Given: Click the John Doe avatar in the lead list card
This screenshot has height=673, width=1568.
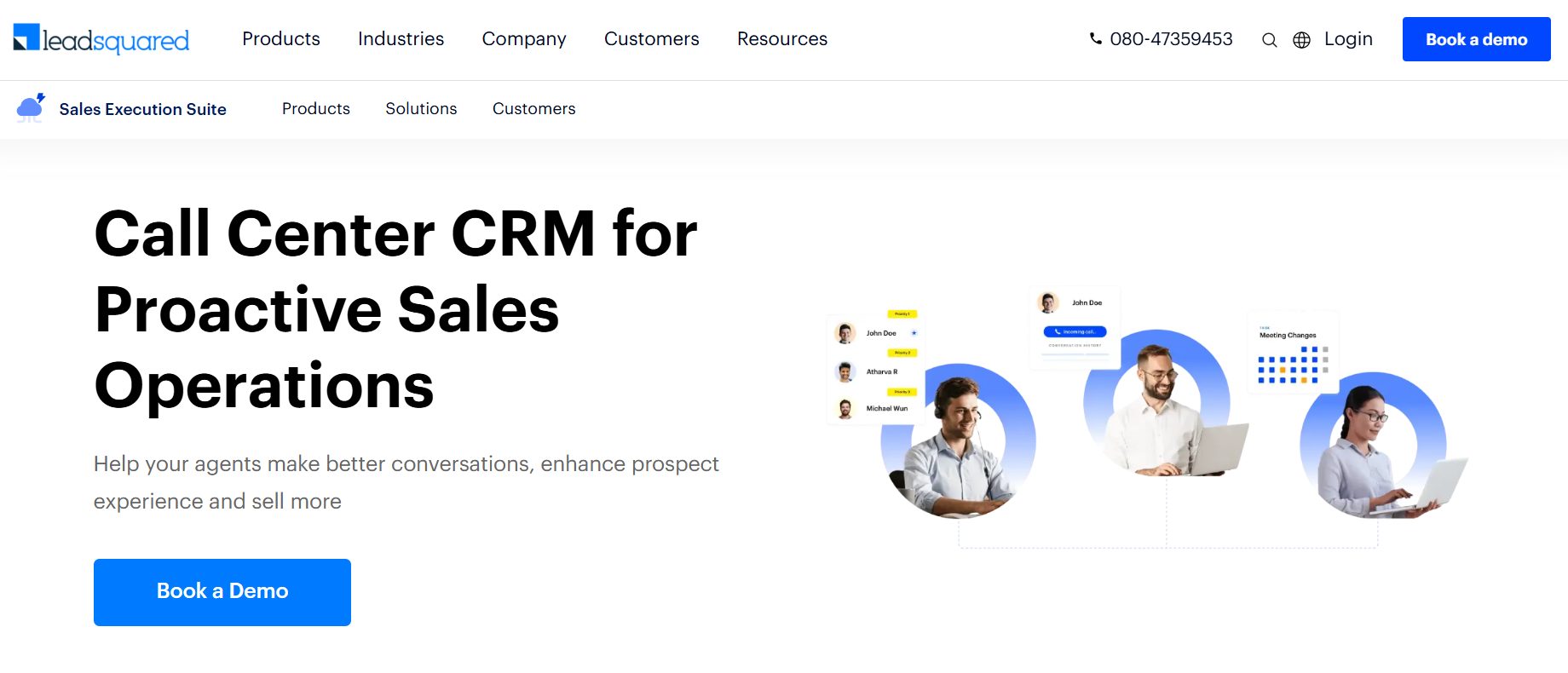Looking at the screenshot, I should pyautogui.click(x=845, y=333).
